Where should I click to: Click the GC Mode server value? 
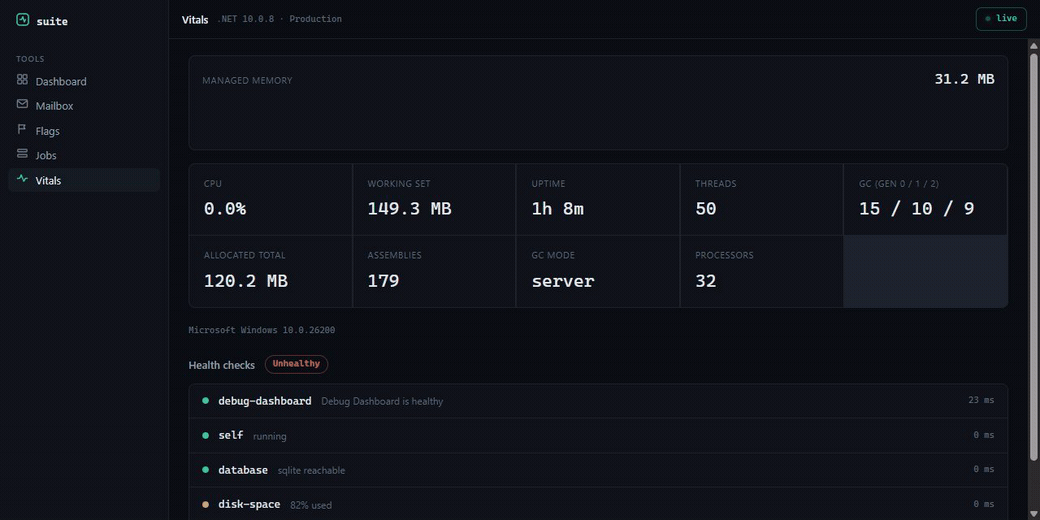[x=563, y=281]
